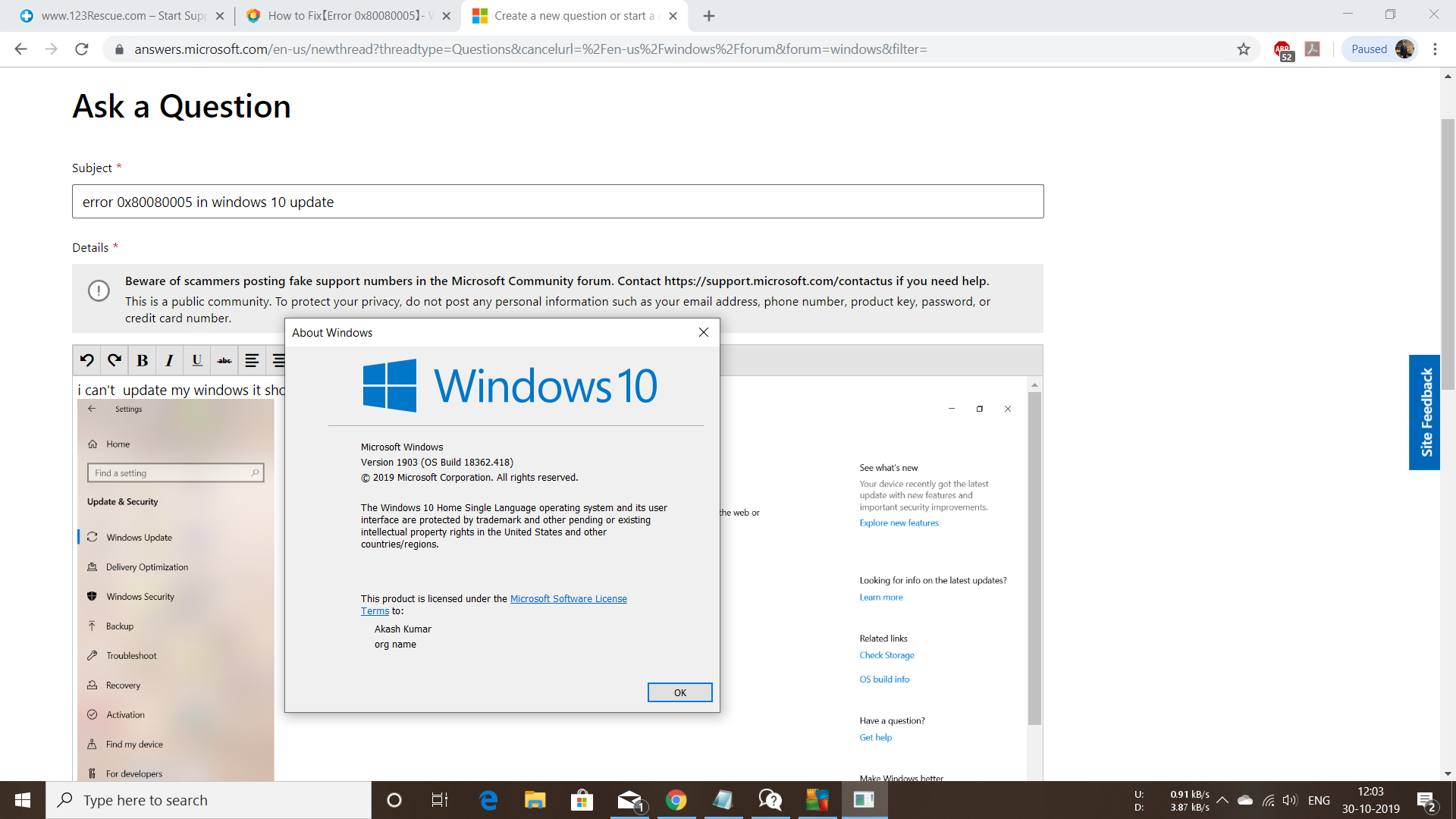Click the Site Feedback button
This screenshot has width=1456, height=819.
click(x=1425, y=413)
